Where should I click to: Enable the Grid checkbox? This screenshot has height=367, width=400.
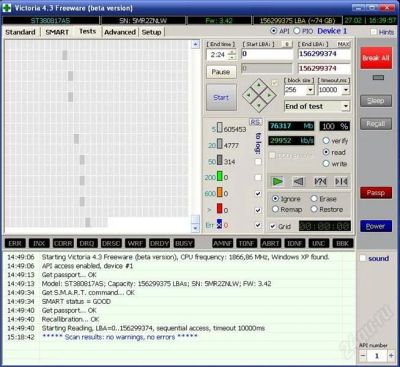(273, 226)
